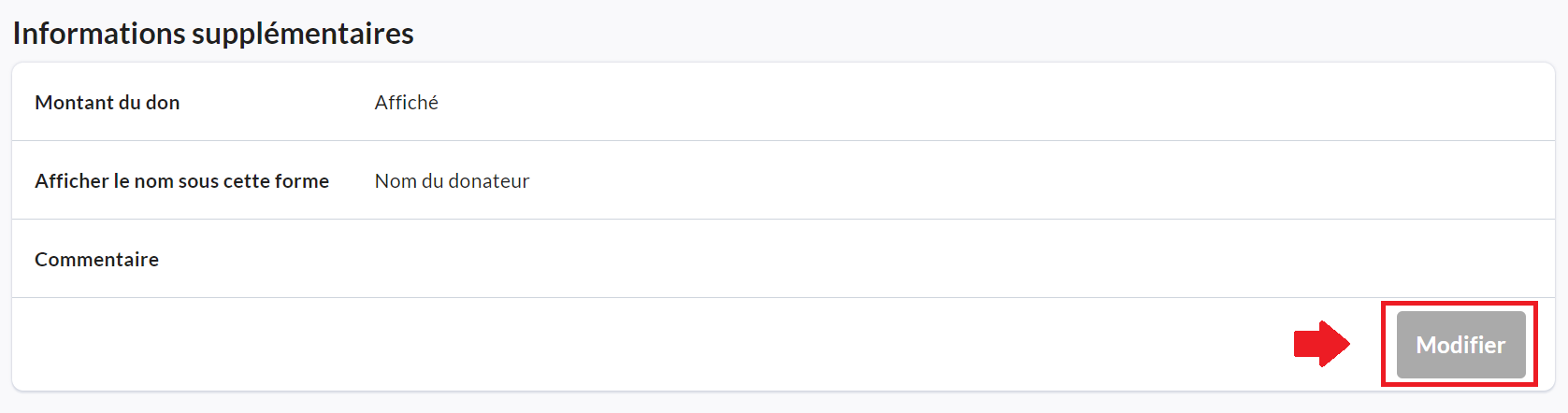1568x413 pixels.
Task: Click the "Afficher le nom sous cette forme" label
Action: coord(181,181)
